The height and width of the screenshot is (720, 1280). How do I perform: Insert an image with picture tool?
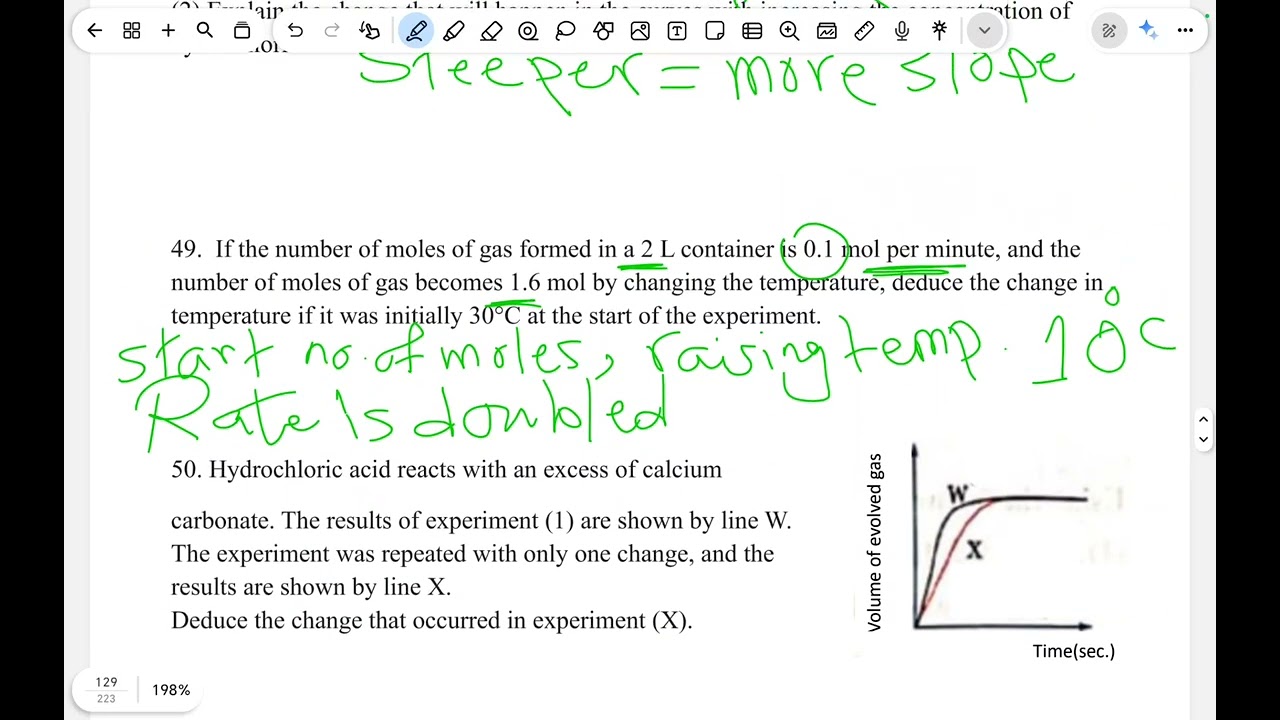[x=640, y=31]
